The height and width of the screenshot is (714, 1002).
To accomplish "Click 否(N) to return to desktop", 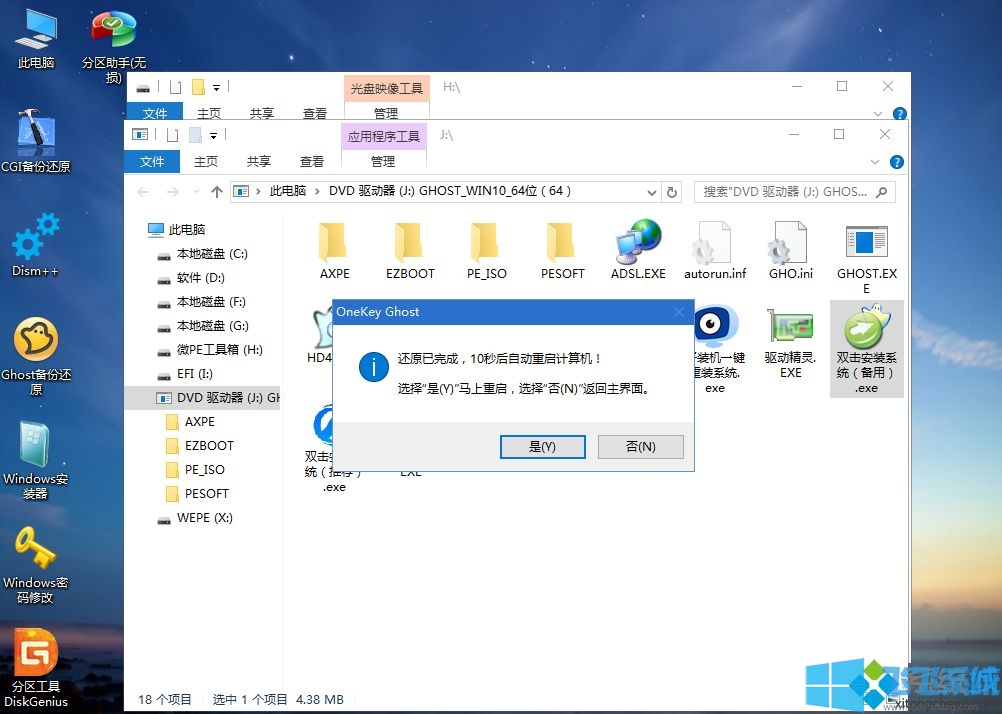I will coord(640,446).
